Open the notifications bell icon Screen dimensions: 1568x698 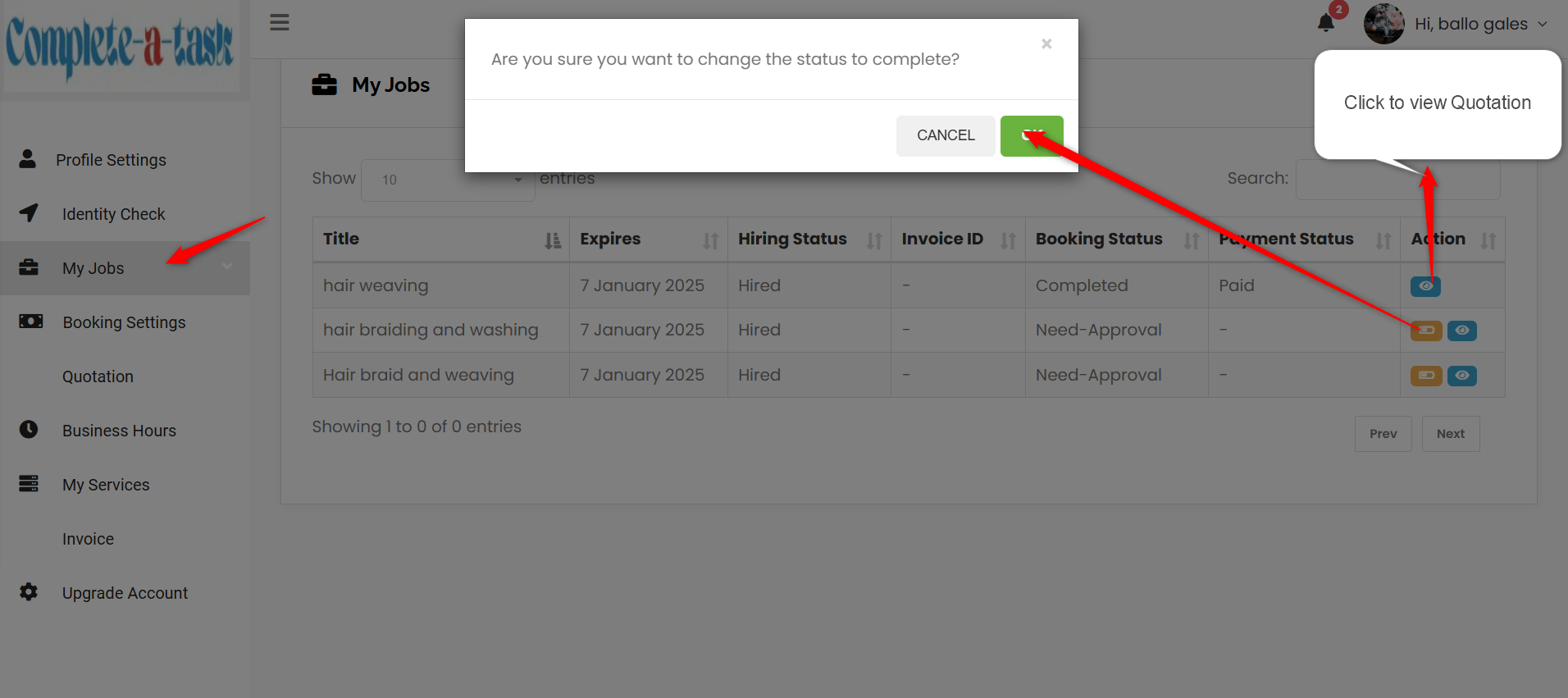[1326, 23]
